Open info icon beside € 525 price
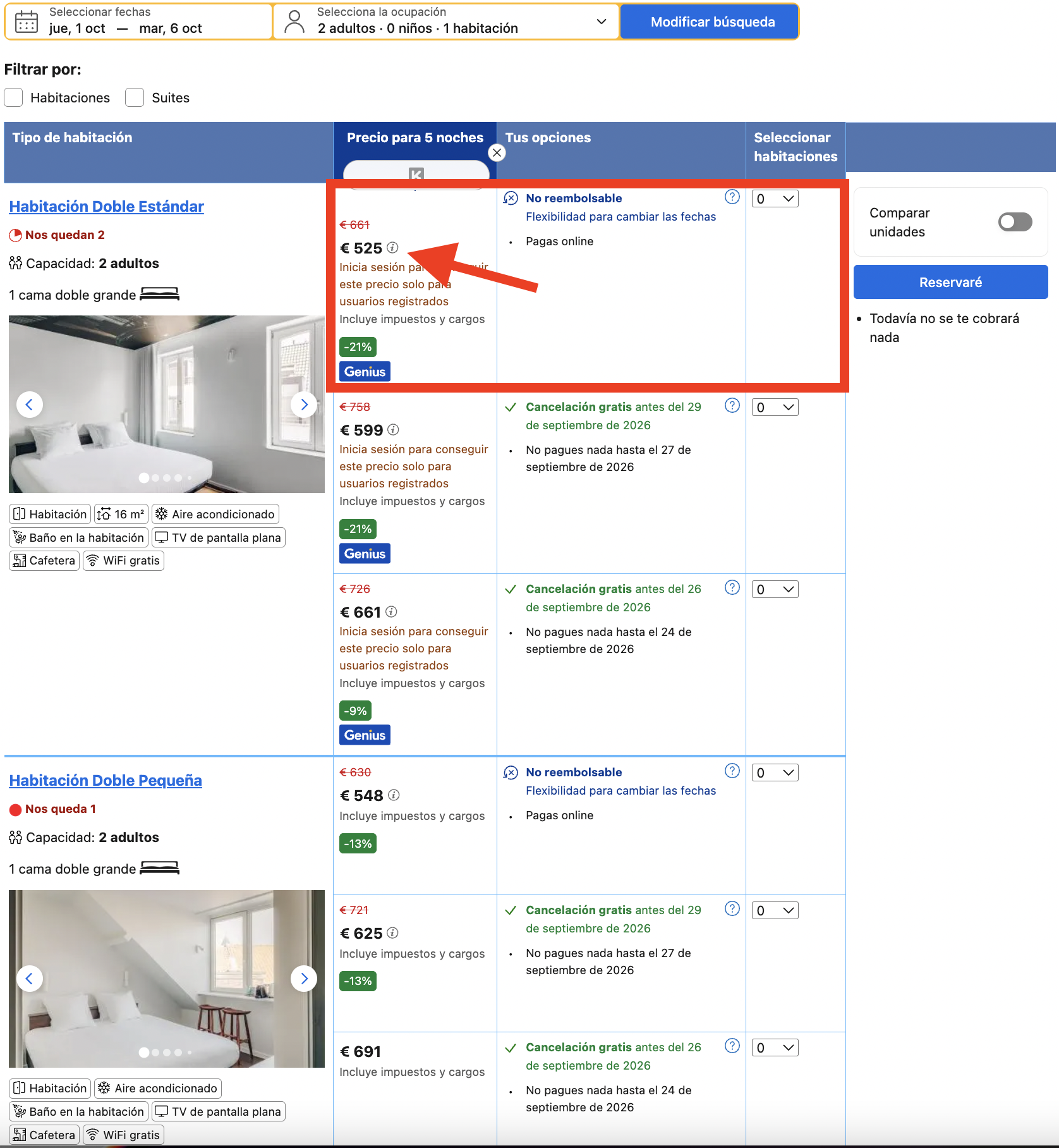 392,247
